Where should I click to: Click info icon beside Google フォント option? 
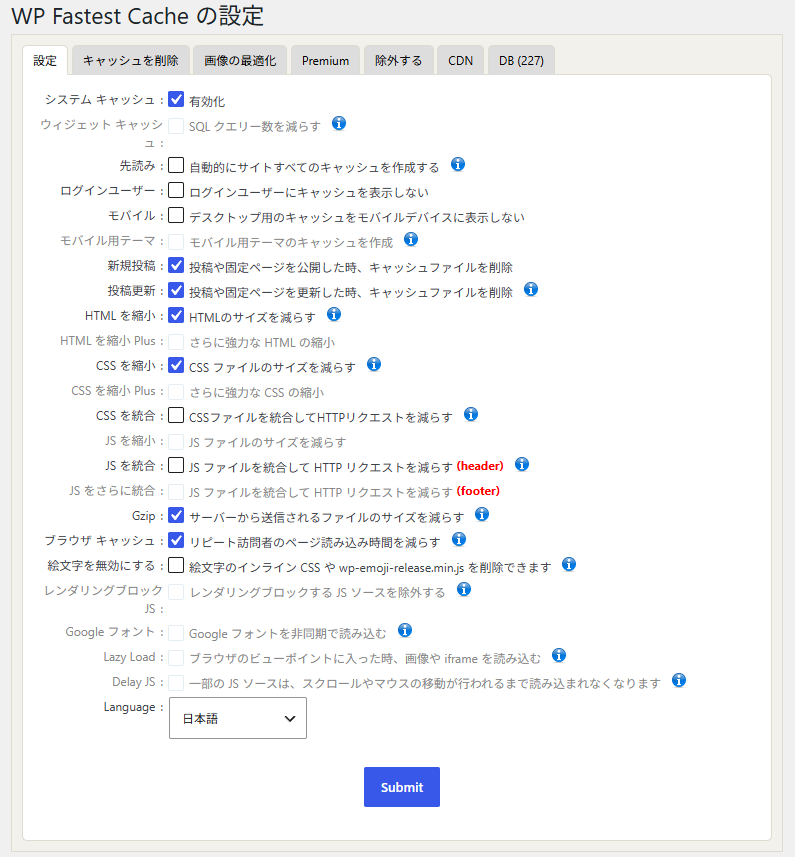(405, 630)
